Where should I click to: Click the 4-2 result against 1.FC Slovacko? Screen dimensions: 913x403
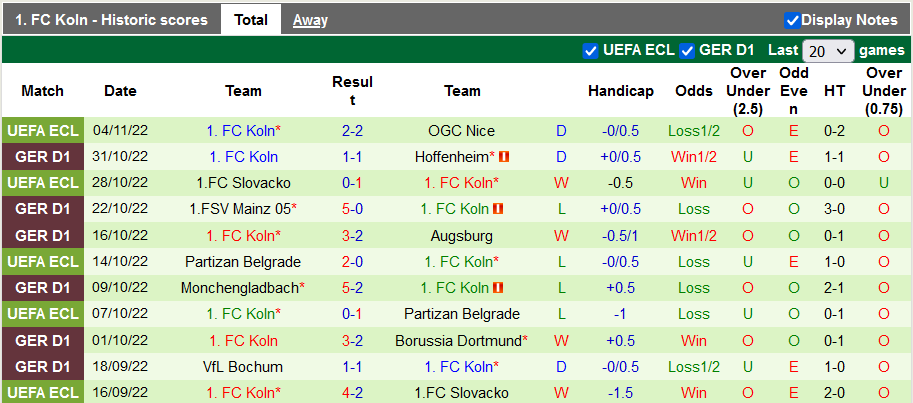pos(352,393)
